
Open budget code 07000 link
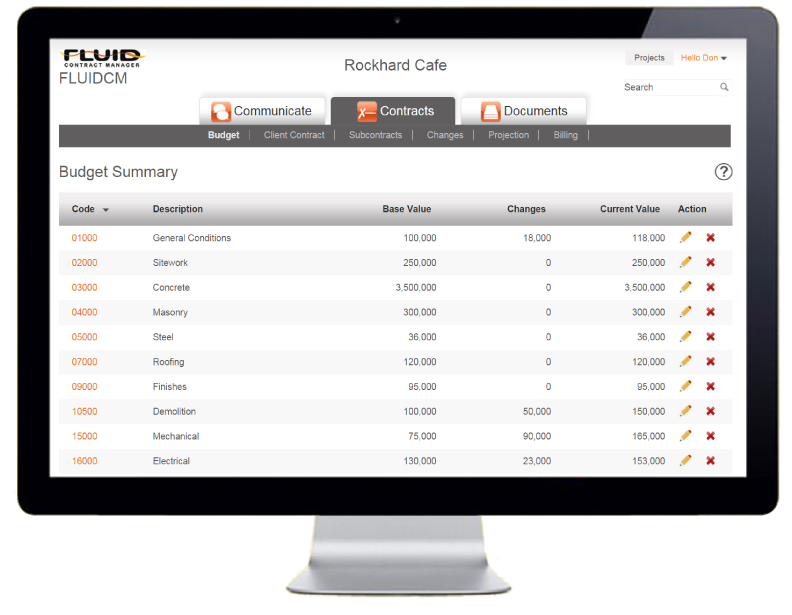pyautogui.click(x=84, y=362)
